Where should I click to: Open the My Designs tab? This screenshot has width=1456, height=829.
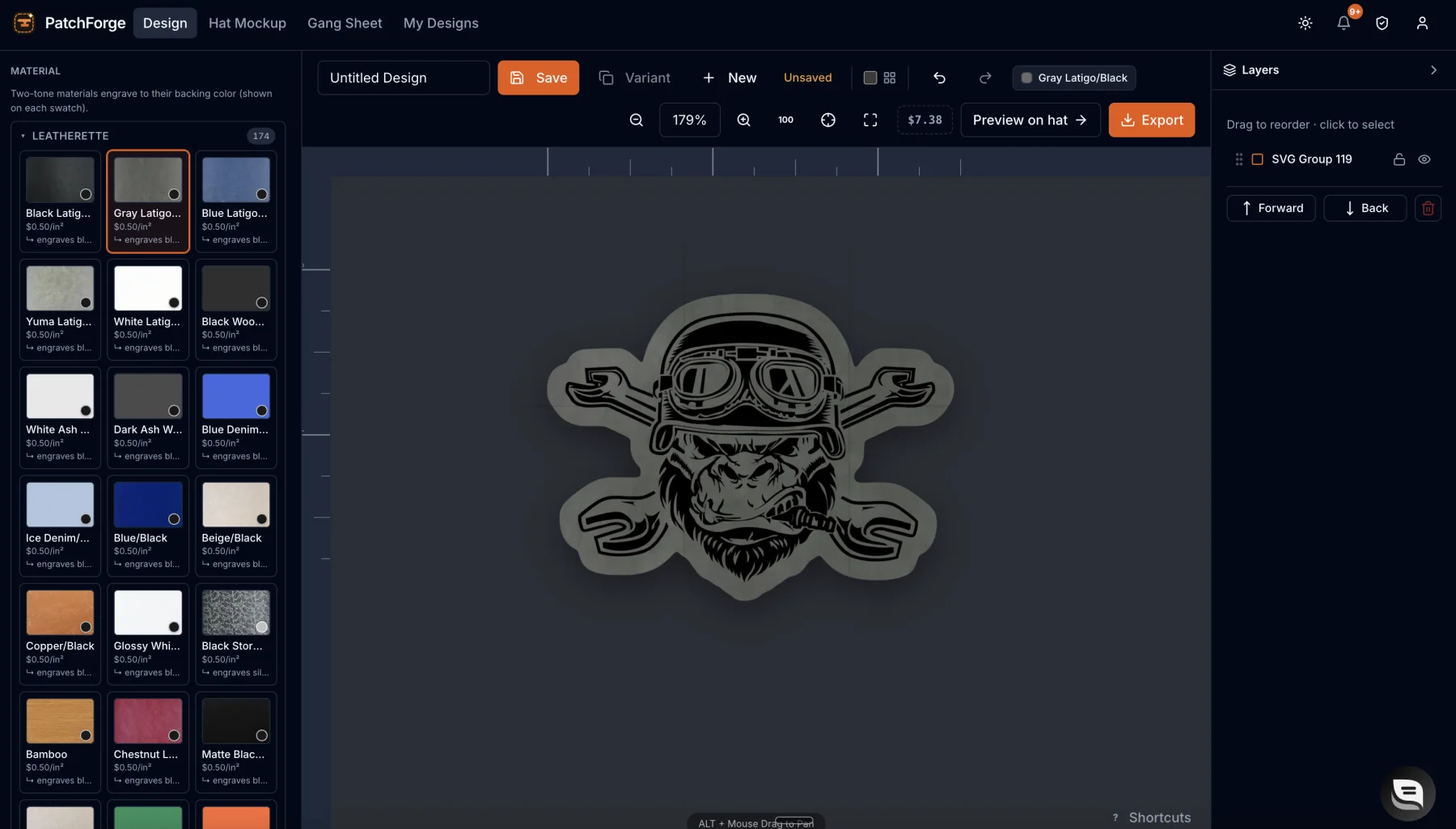click(x=441, y=23)
